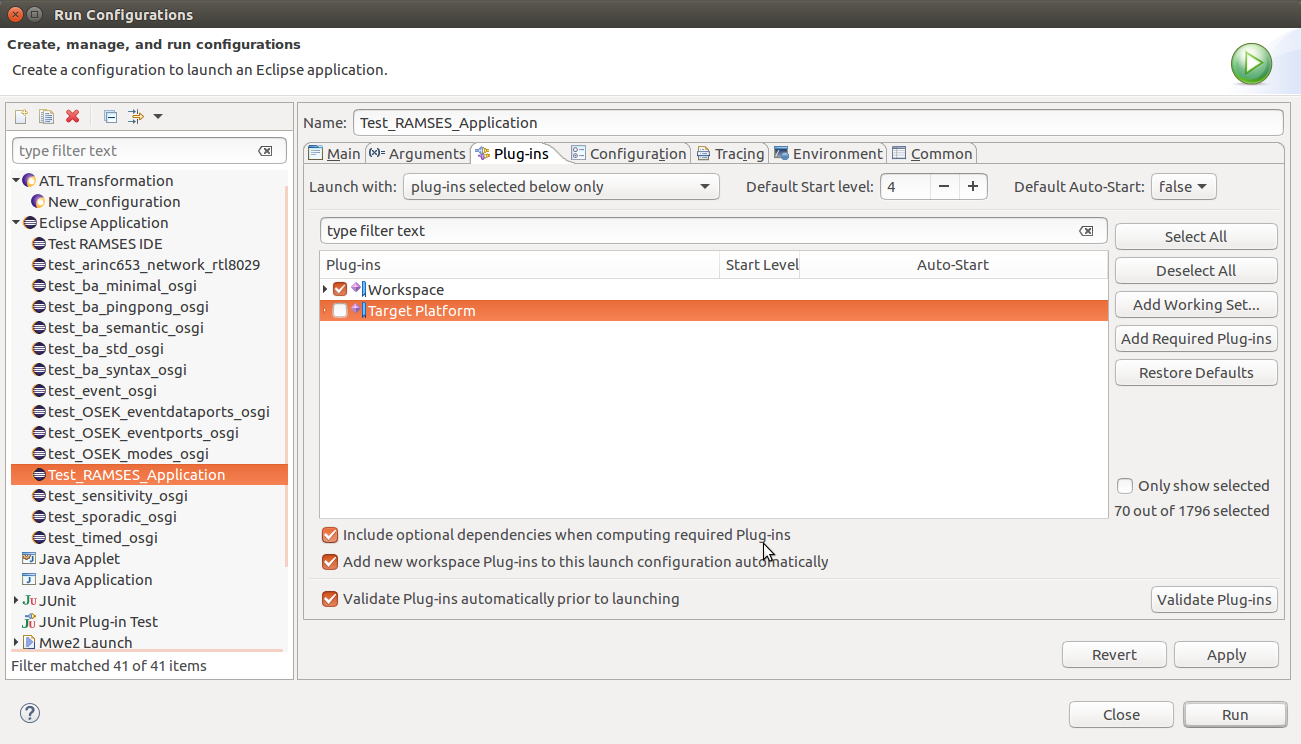The width and height of the screenshot is (1301, 744).
Task: Toggle Add new workspace Plug-ins automatically checkbox
Action: tap(330, 562)
